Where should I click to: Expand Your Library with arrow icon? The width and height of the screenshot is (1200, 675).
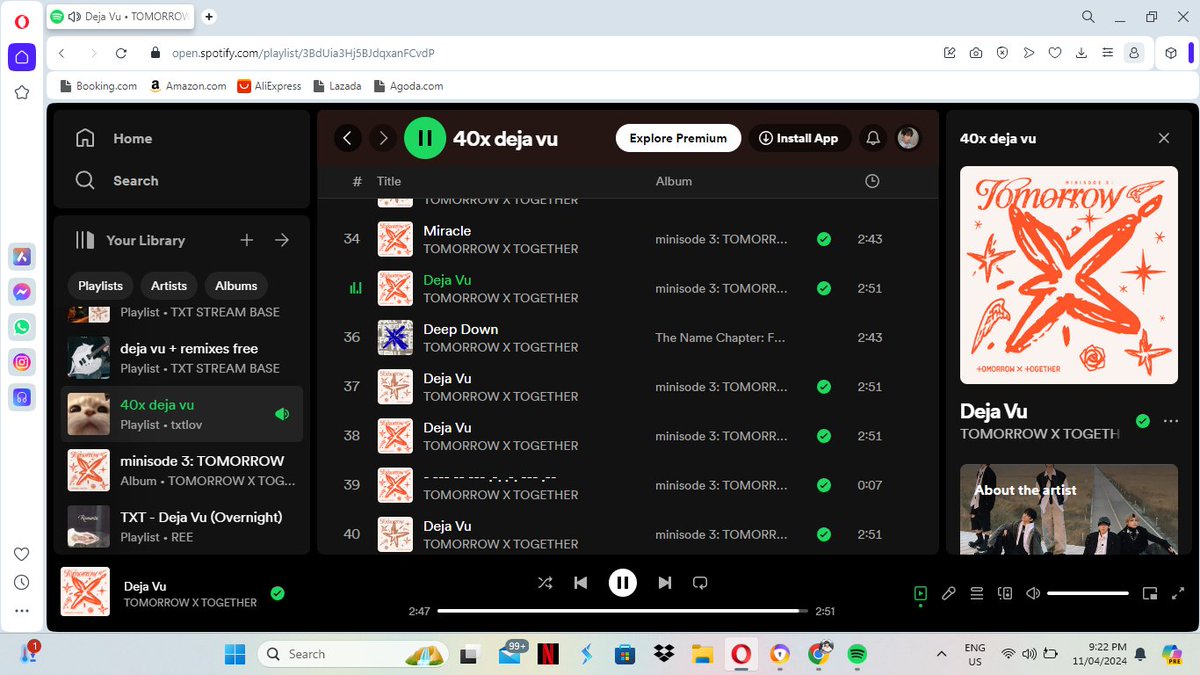pyautogui.click(x=282, y=240)
